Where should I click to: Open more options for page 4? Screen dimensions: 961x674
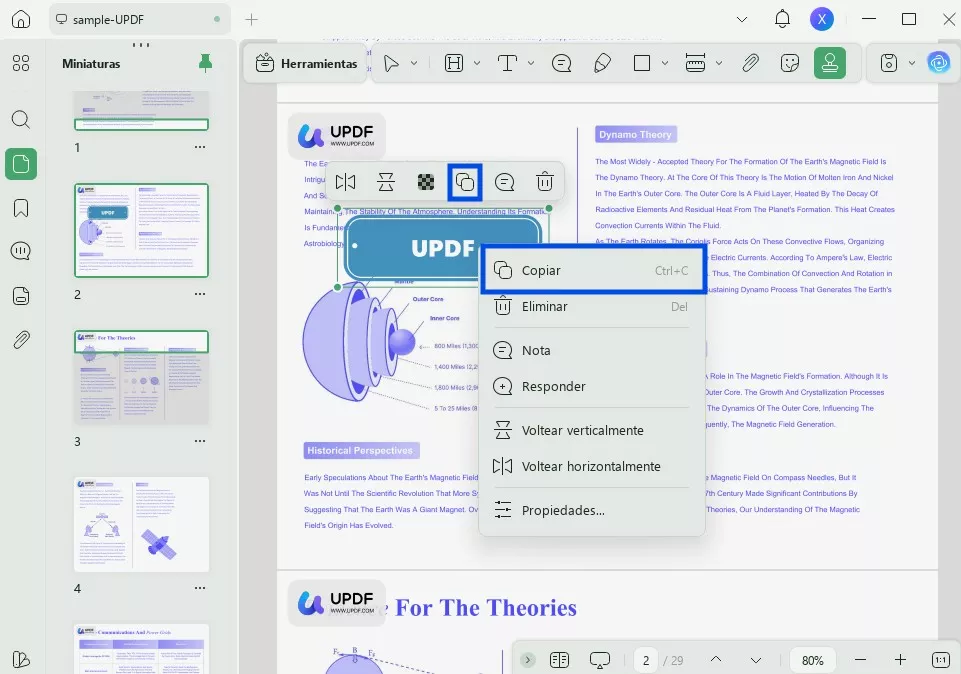(x=200, y=588)
